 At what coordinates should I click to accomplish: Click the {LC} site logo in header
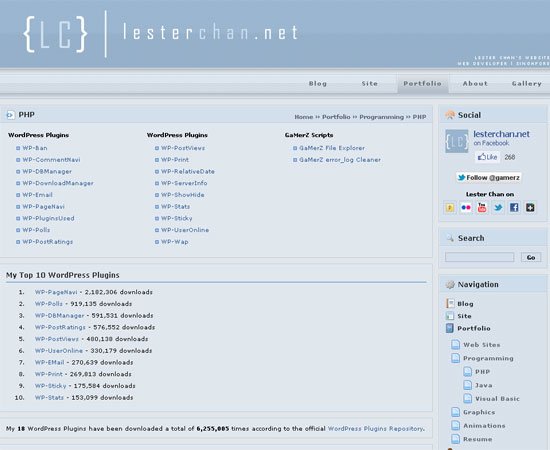(55, 34)
